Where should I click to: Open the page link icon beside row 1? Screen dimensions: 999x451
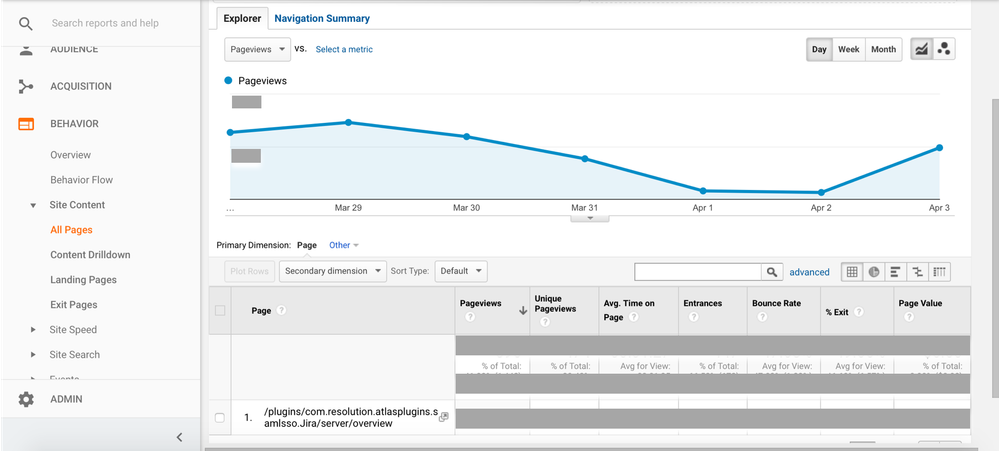pyautogui.click(x=444, y=417)
